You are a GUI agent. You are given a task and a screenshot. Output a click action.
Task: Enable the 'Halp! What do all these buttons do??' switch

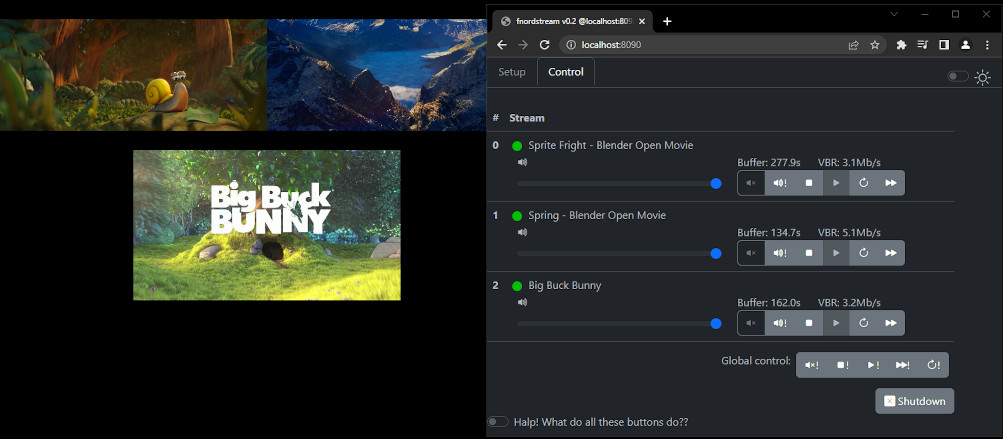tap(498, 422)
